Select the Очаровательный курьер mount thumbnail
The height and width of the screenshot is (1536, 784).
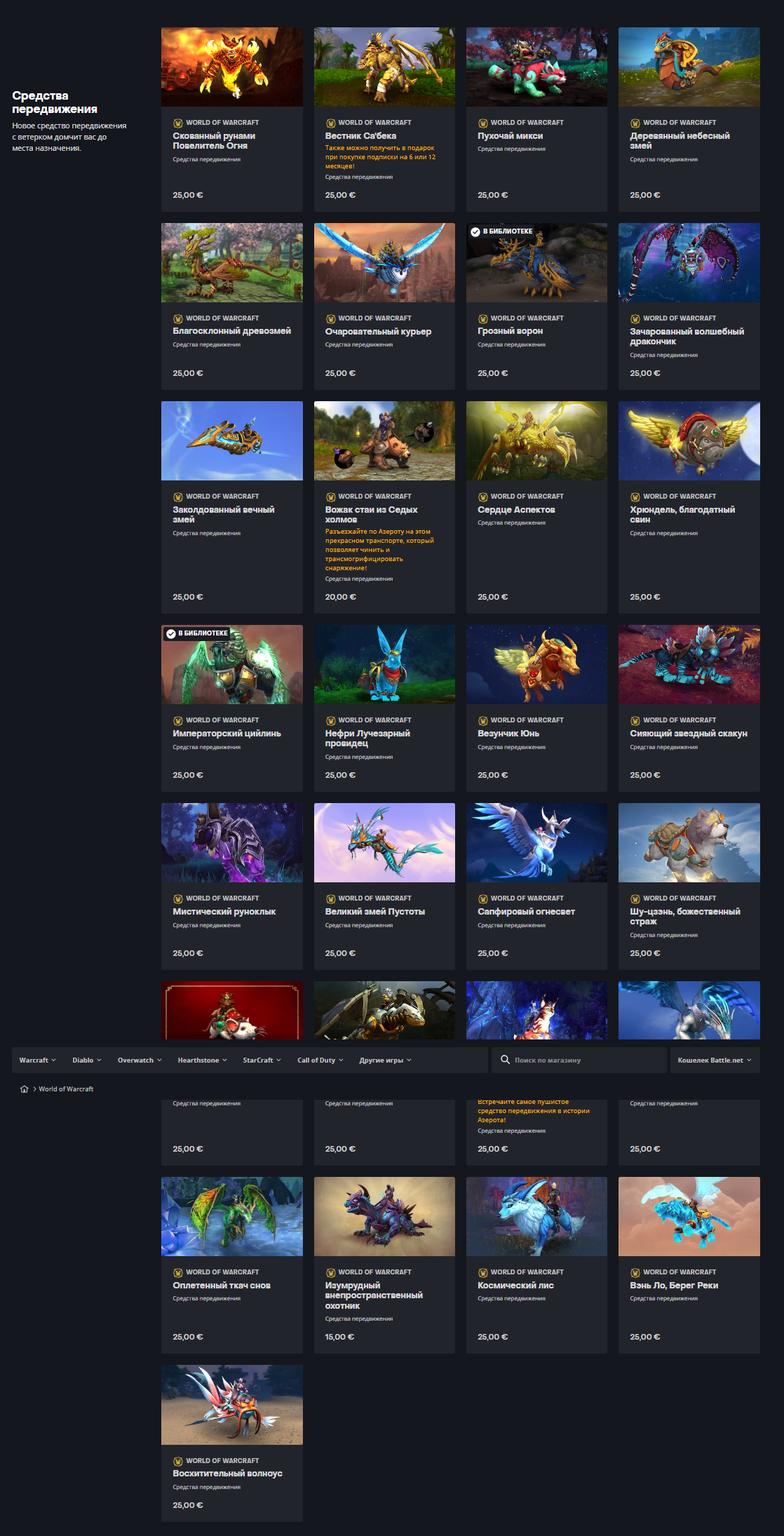click(384, 263)
